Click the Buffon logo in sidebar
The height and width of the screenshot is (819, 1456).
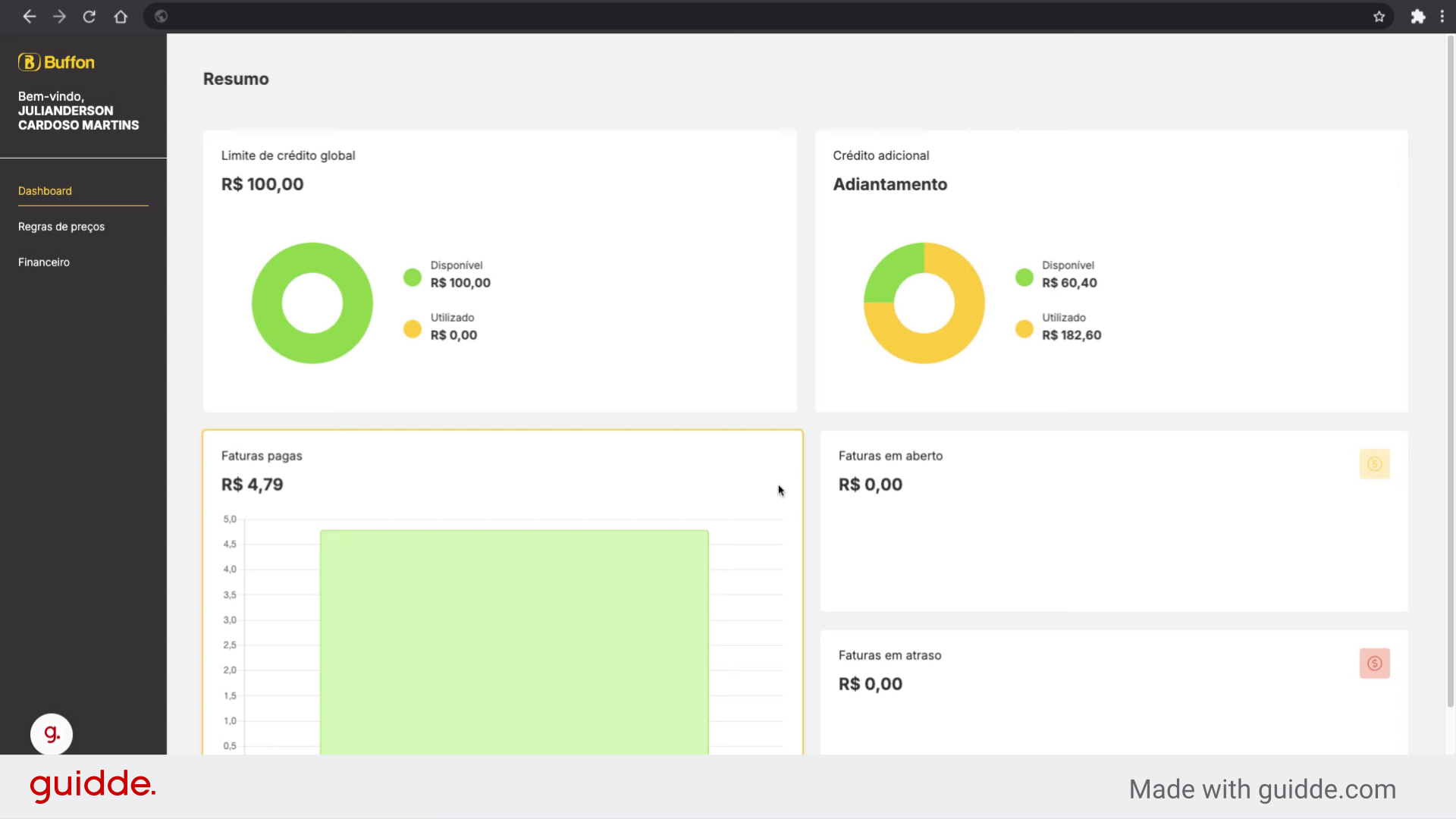pyautogui.click(x=57, y=62)
